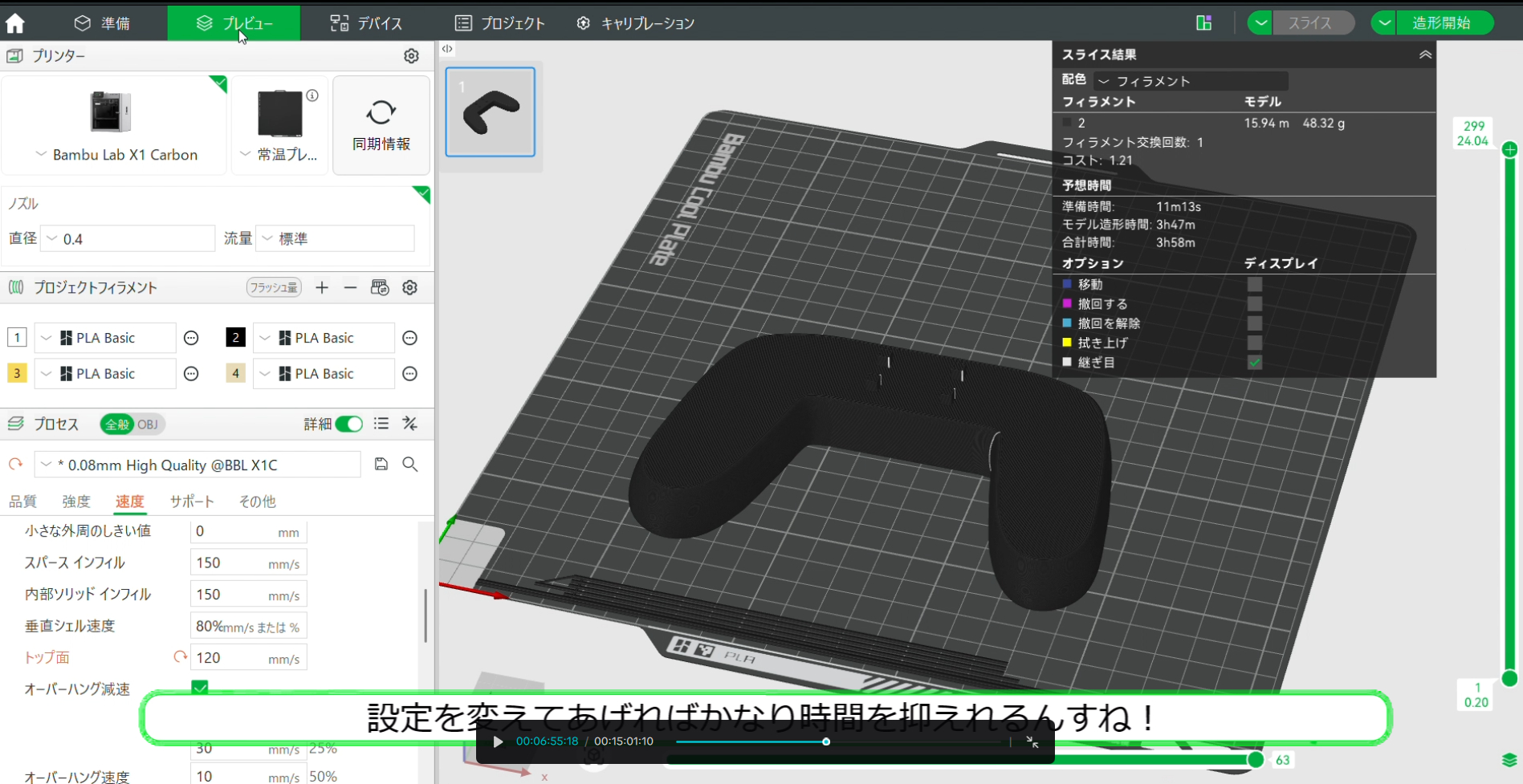Image resolution: width=1523 pixels, height=784 pixels.
Task: Enable retraction display checkbox
Action: click(1255, 303)
